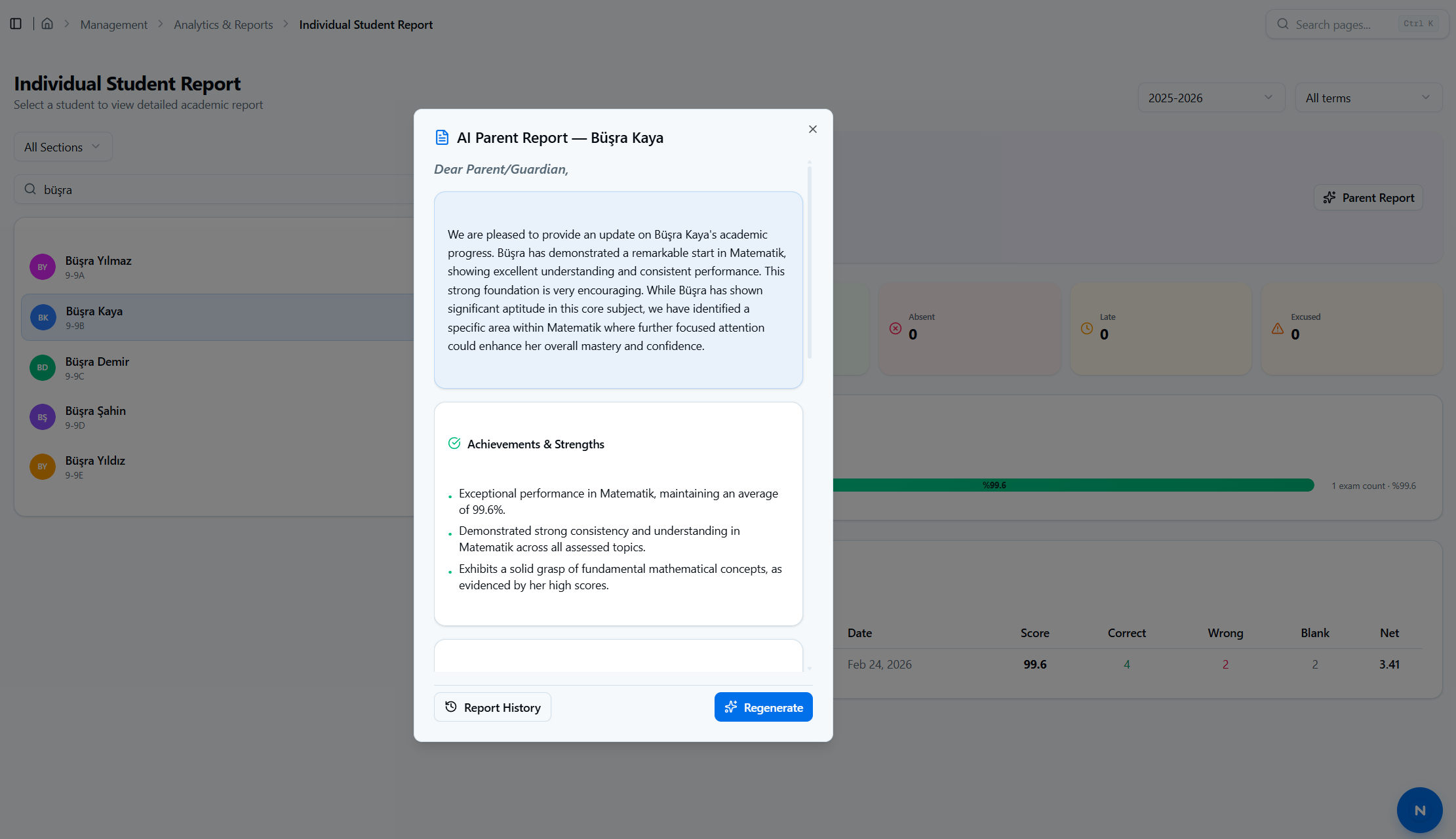
Task: Expand the All Sections dropdown
Action: point(63,147)
